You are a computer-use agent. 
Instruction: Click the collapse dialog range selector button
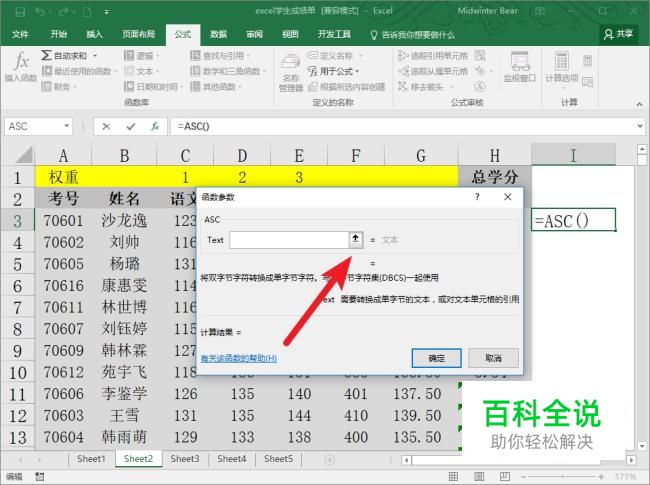point(356,240)
